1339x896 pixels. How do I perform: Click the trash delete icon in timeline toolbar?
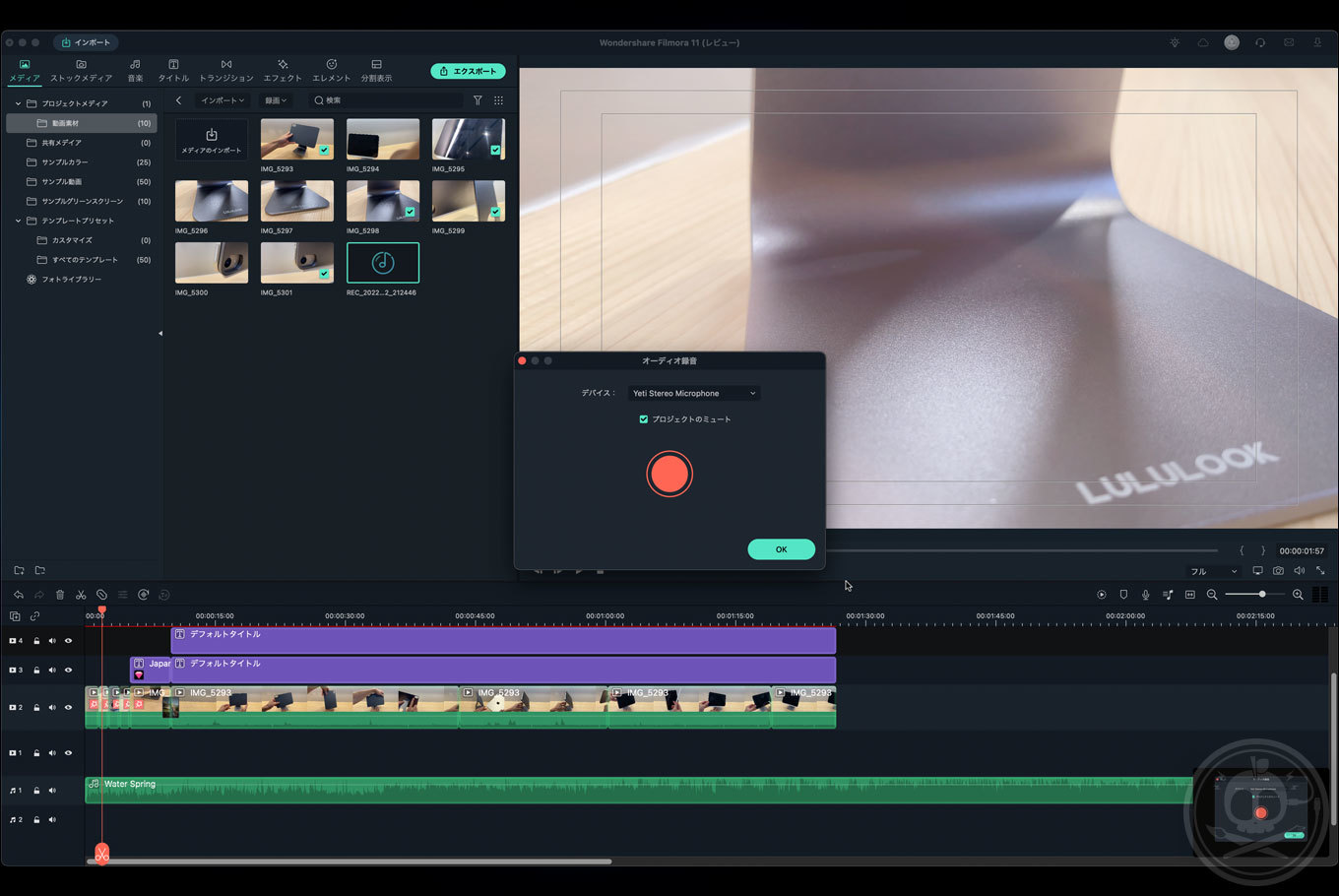[x=60, y=595]
